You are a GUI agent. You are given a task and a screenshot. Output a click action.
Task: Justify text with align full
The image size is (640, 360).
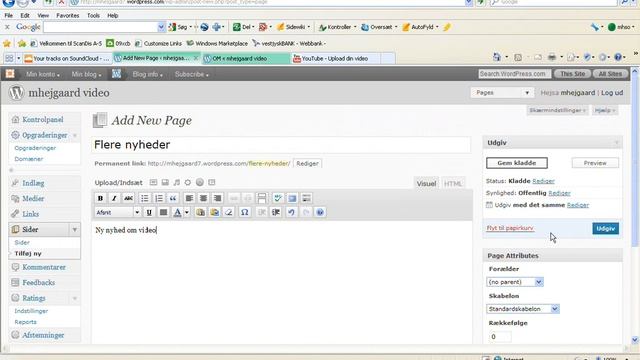click(x=163, y=212)
